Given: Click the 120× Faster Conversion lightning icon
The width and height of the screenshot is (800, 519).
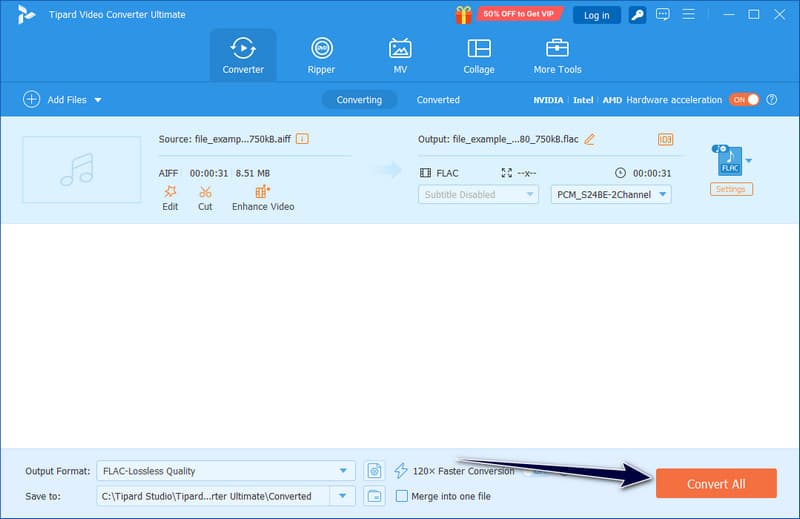Looking at the screenshot, I should click(x=401, y=471).
